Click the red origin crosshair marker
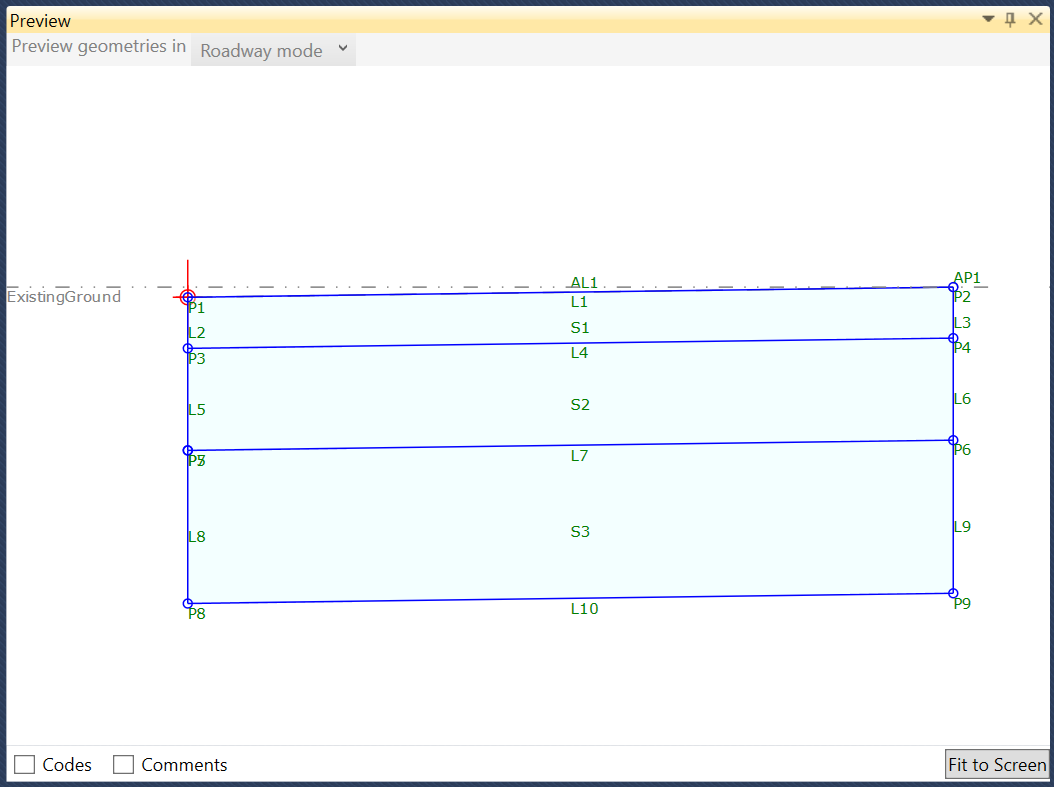1054x787 pixels. point(188,296)
